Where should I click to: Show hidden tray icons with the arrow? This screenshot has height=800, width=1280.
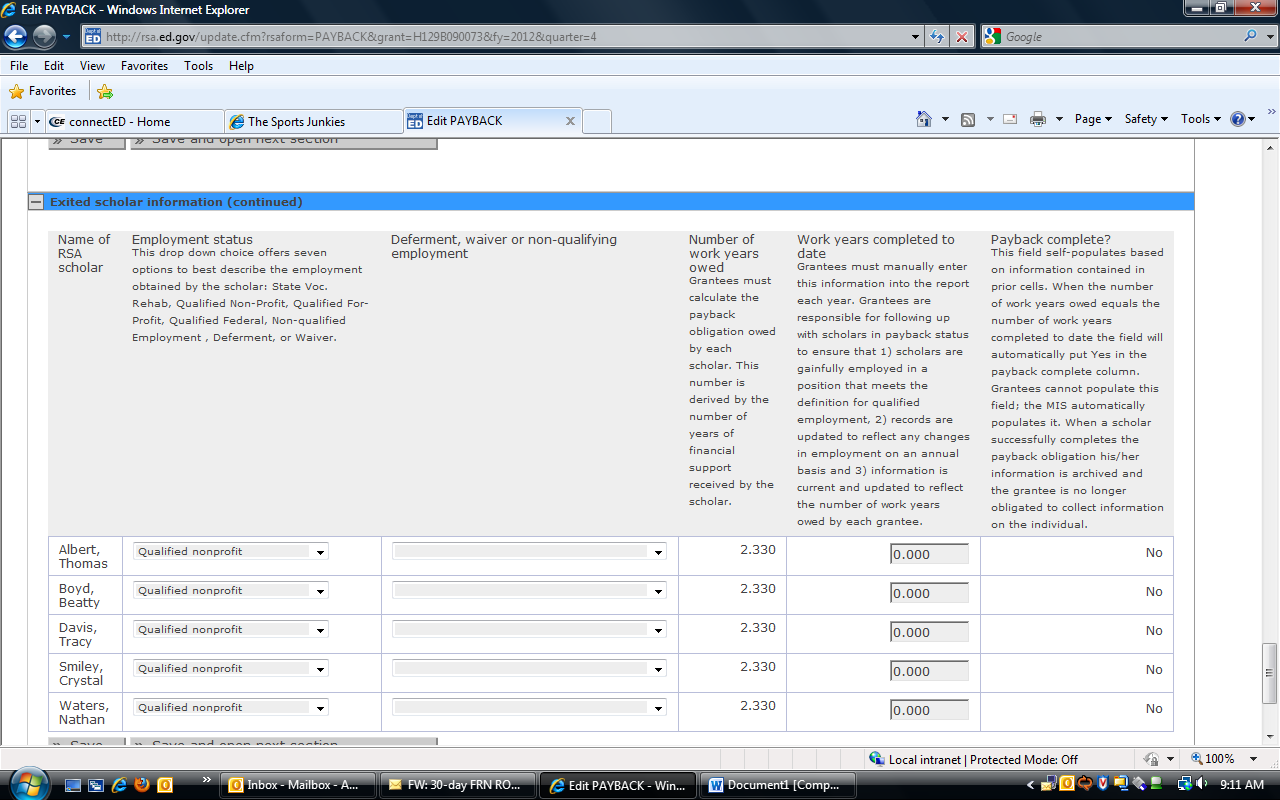point(1031,785)
